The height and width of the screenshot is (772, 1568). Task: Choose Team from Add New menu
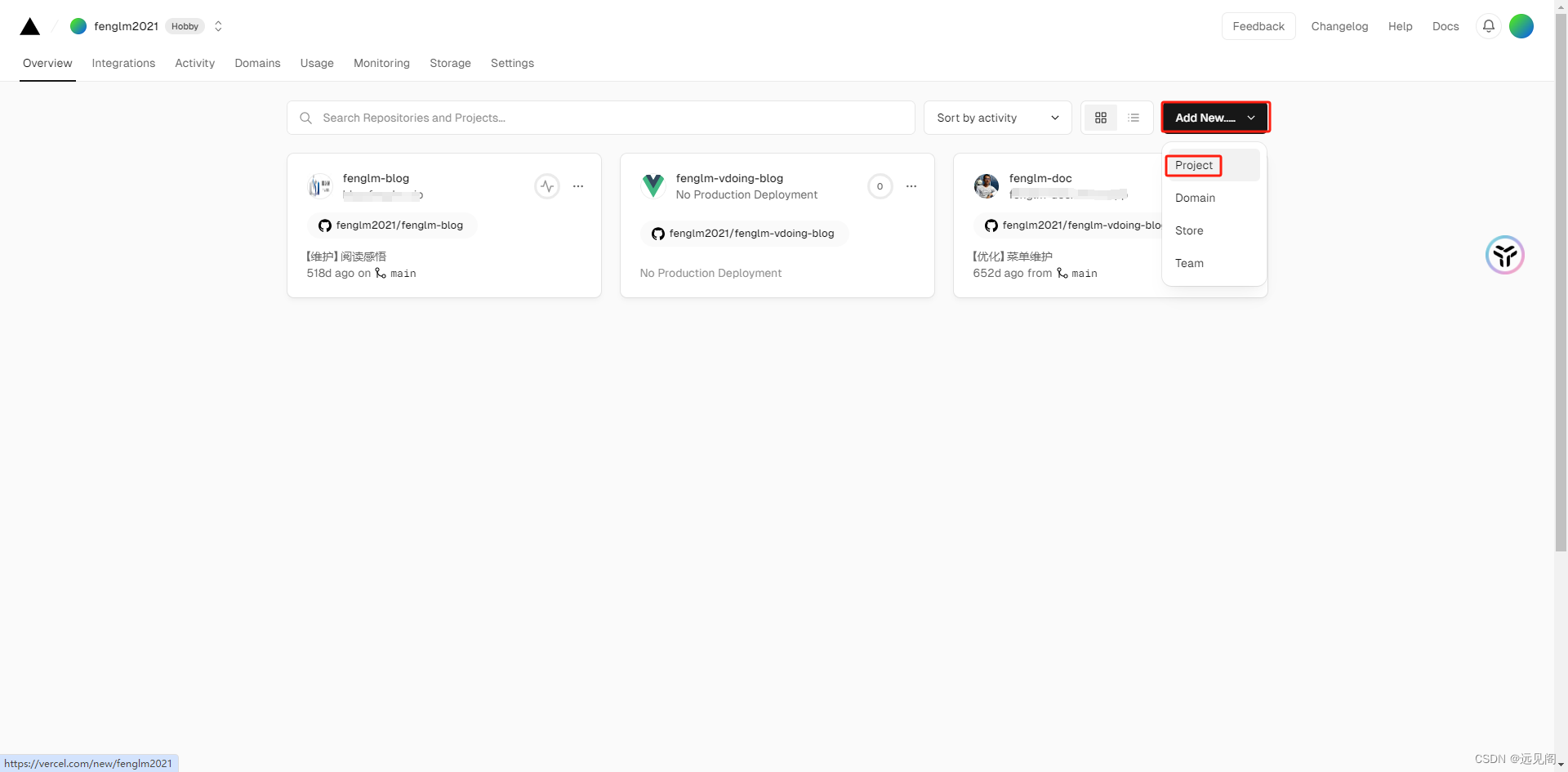(1213, 263)
